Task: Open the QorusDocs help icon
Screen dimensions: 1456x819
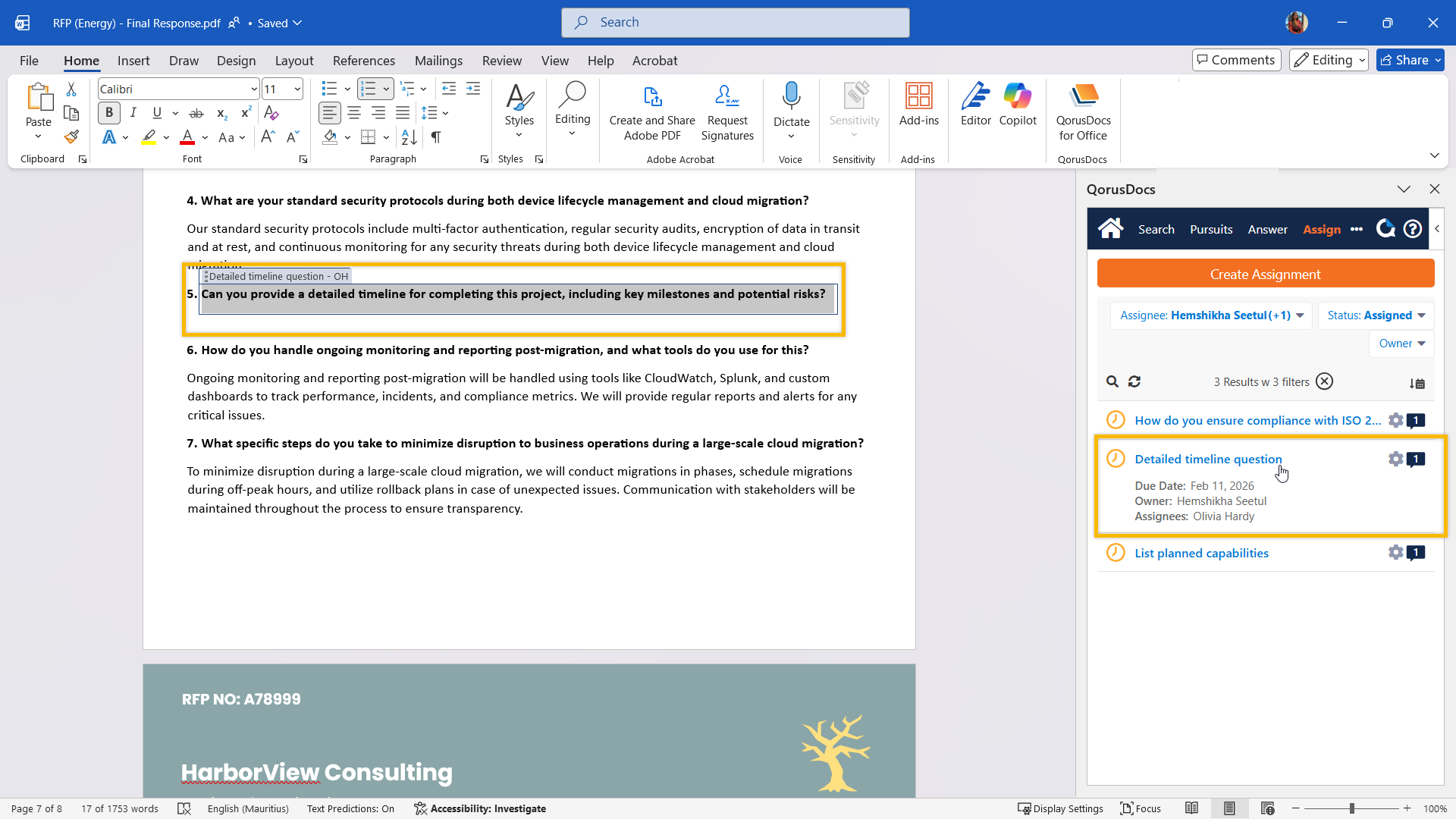Action: pyautogui.click(x=1412, y=228)
